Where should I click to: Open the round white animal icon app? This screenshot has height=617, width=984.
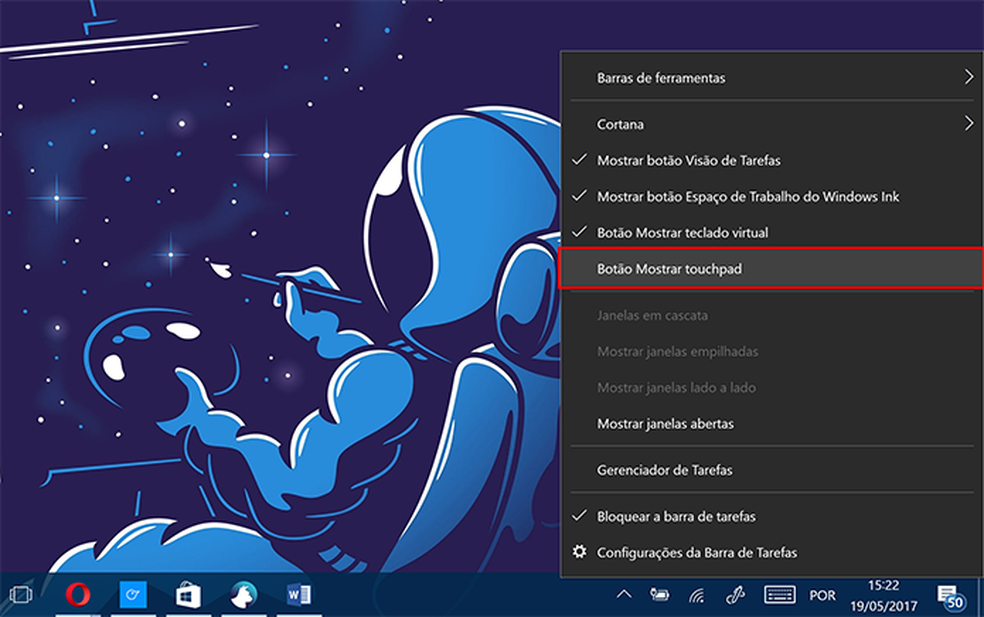pyautogui.click(x=243, y=594)
